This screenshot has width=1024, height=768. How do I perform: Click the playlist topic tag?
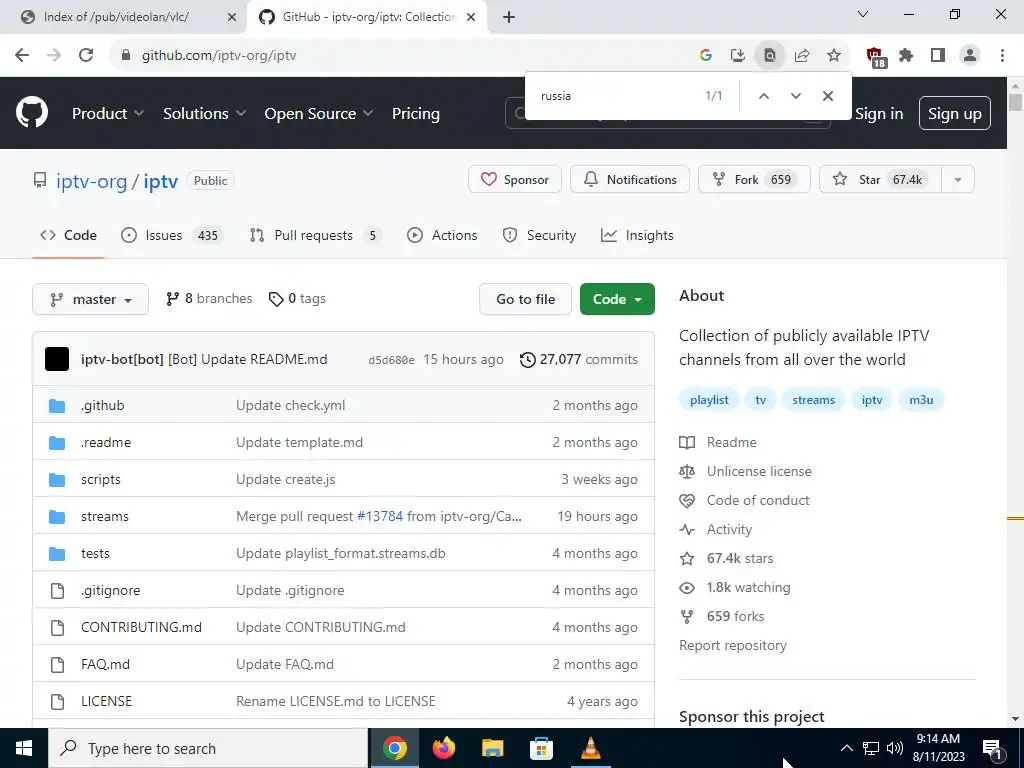709,400
